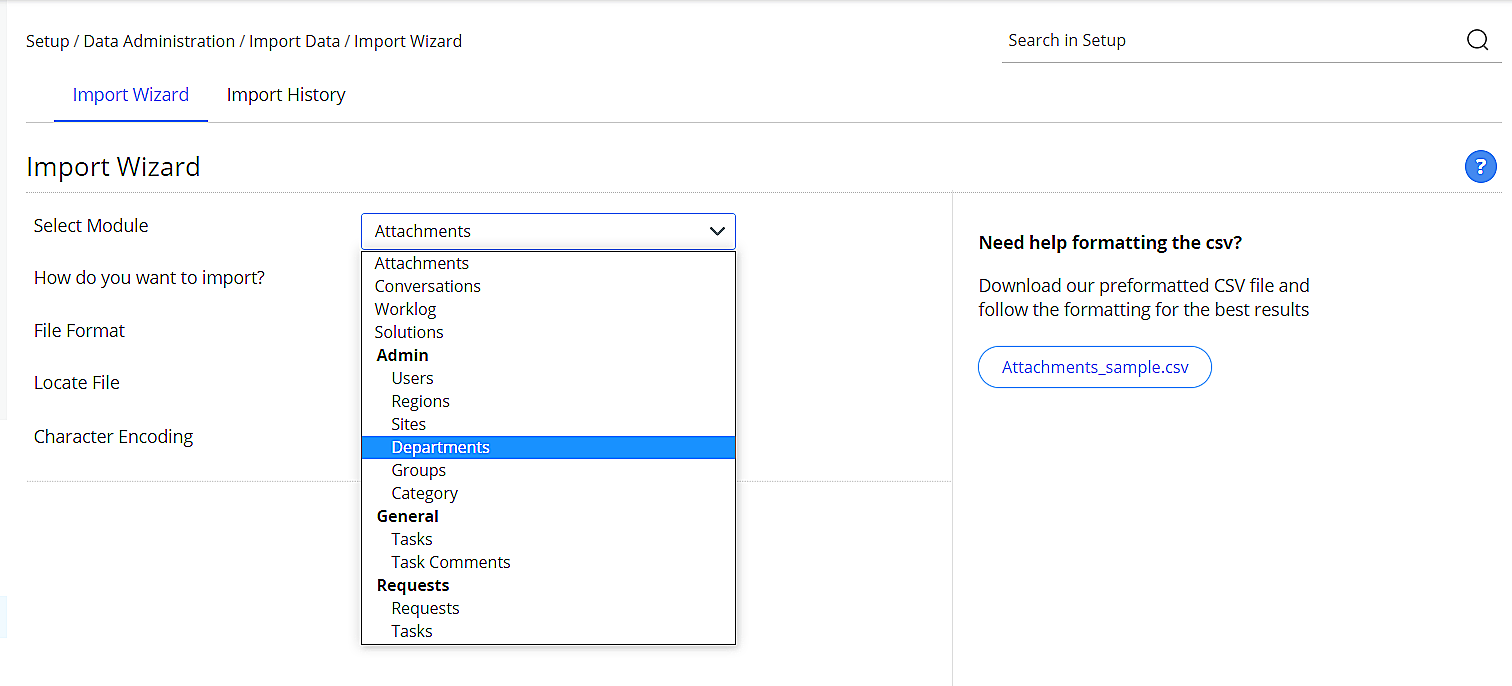The image size is (1512, 686).
Task: Select Regions from the Admin group
Action: [421, 401]
